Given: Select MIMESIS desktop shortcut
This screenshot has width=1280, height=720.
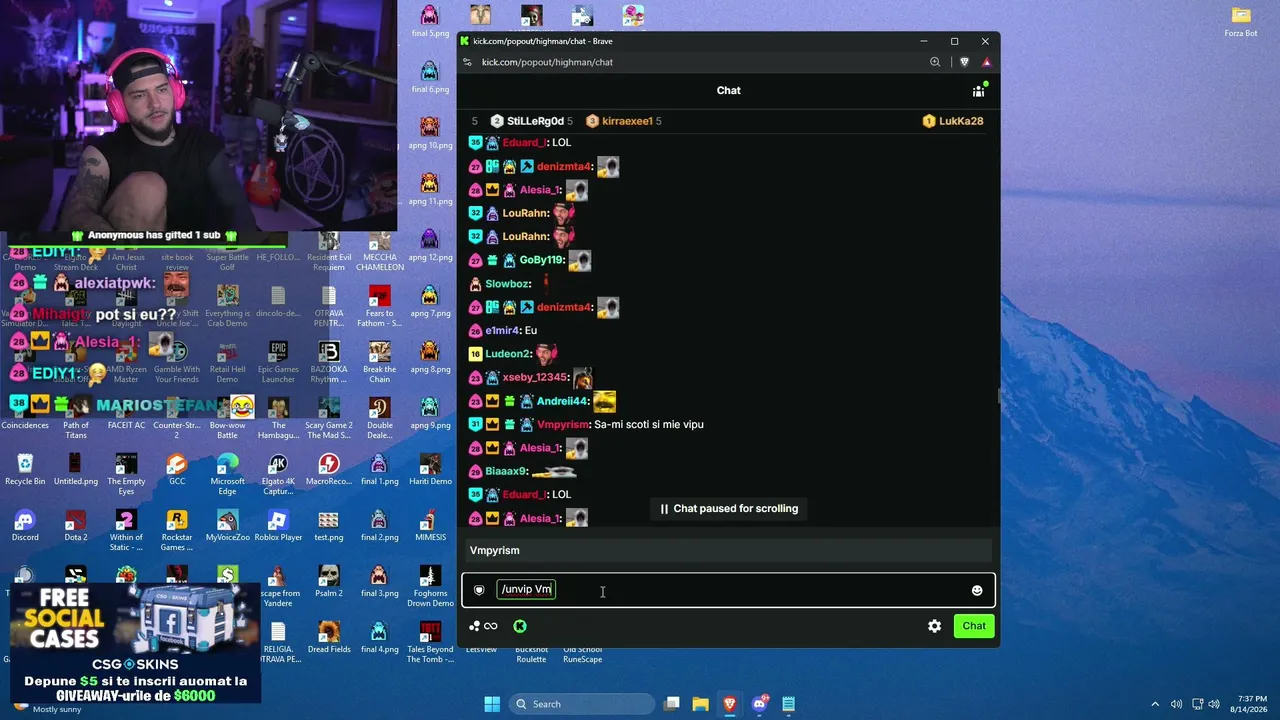Looking at the screenshot, I should (430, 525).
